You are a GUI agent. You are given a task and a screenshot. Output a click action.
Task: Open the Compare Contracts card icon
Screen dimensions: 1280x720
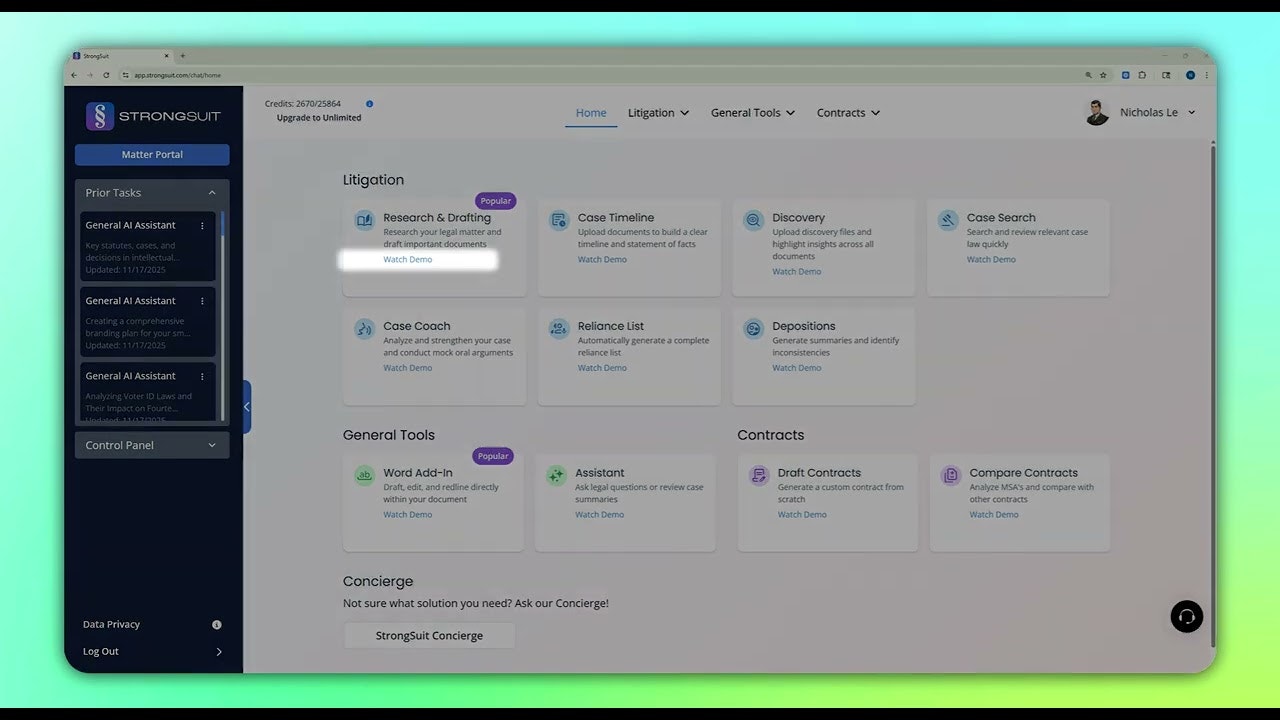(951, 476)
